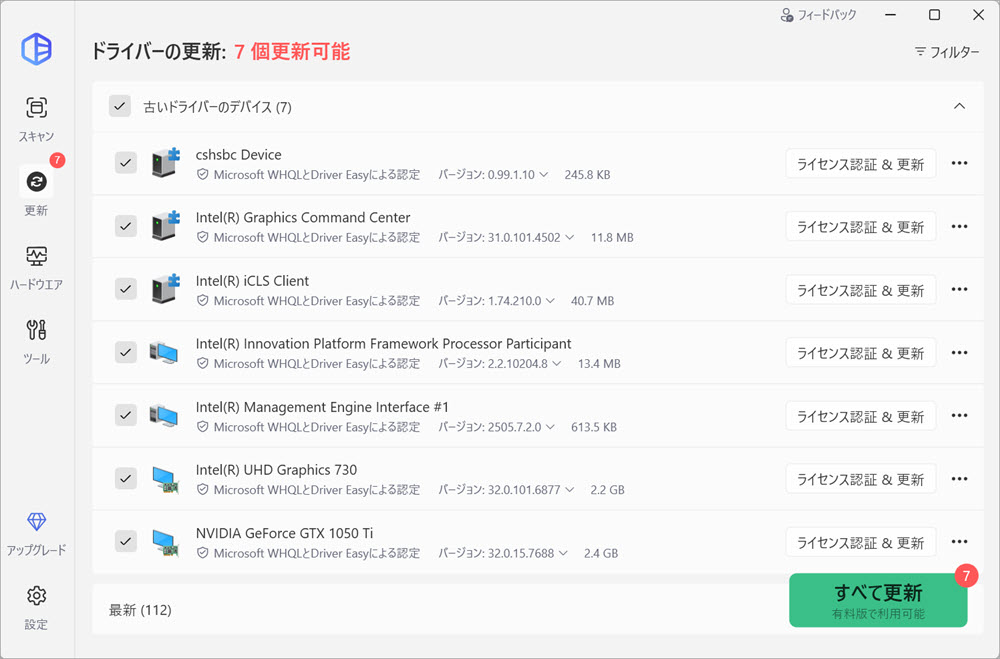Click the Management Engine Interface #1 device icon
The width and height of the screenshot is (1000, 659).
click(x=164, y=415)
